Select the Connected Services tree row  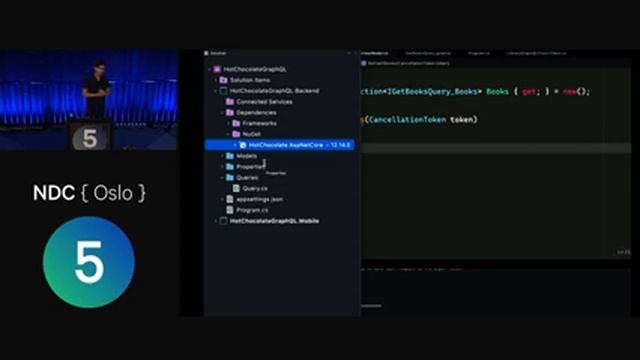point(280,102)
